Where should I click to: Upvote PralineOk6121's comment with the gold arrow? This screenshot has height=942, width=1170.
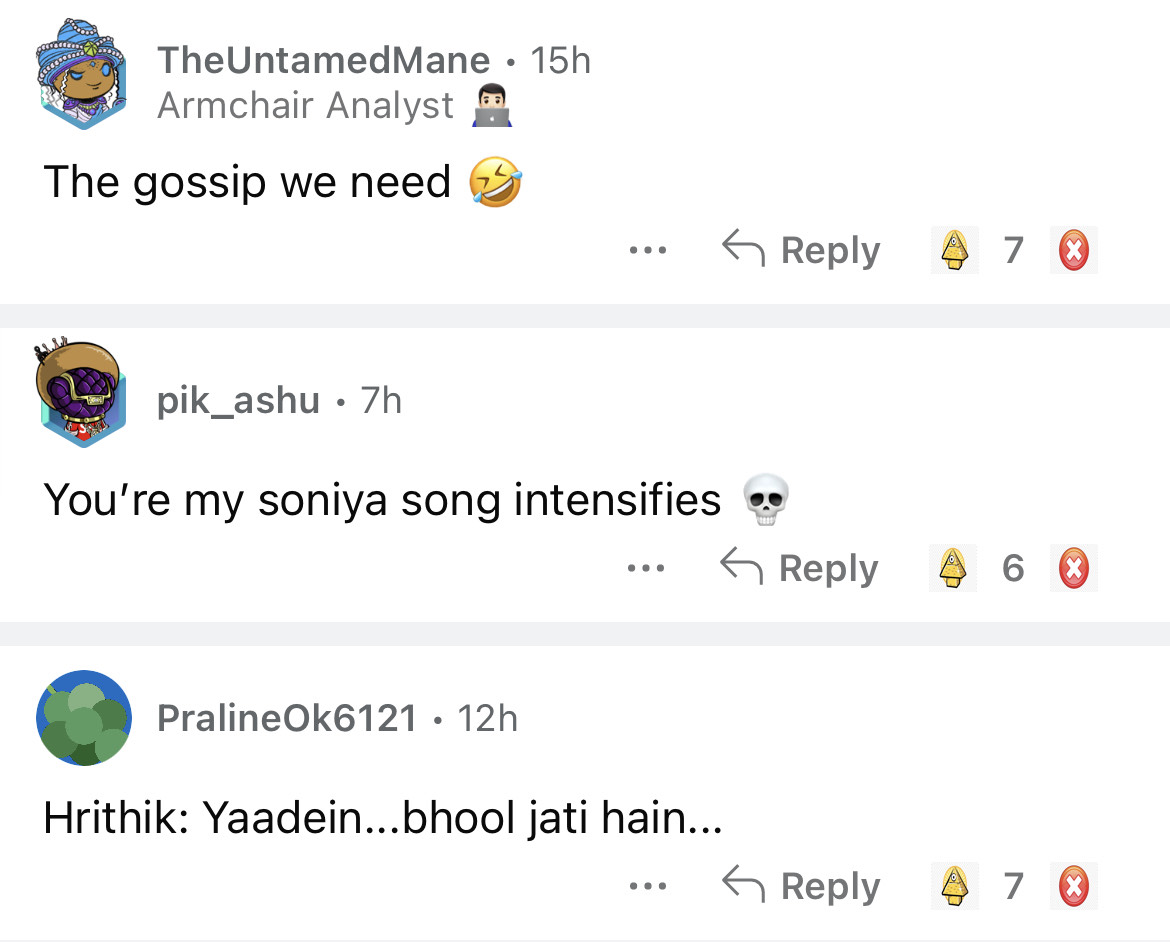(955, 886)
